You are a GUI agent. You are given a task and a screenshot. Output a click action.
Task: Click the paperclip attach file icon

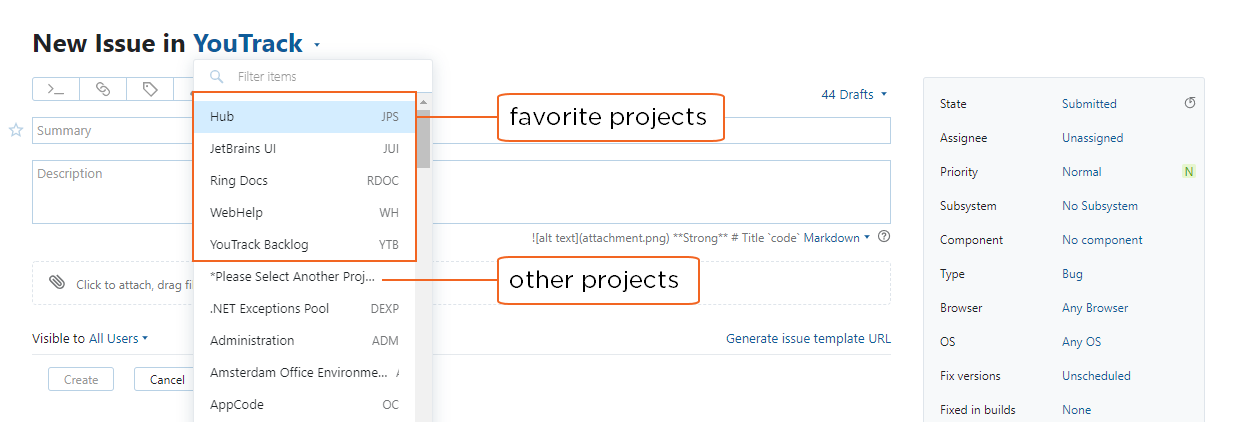(x=57, y=283)
